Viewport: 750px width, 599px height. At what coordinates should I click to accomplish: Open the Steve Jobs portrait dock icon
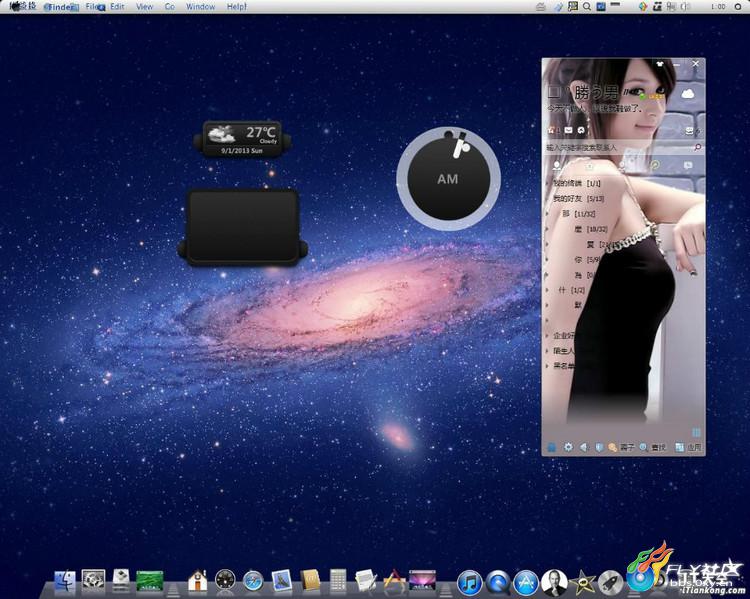pos(554,583)
